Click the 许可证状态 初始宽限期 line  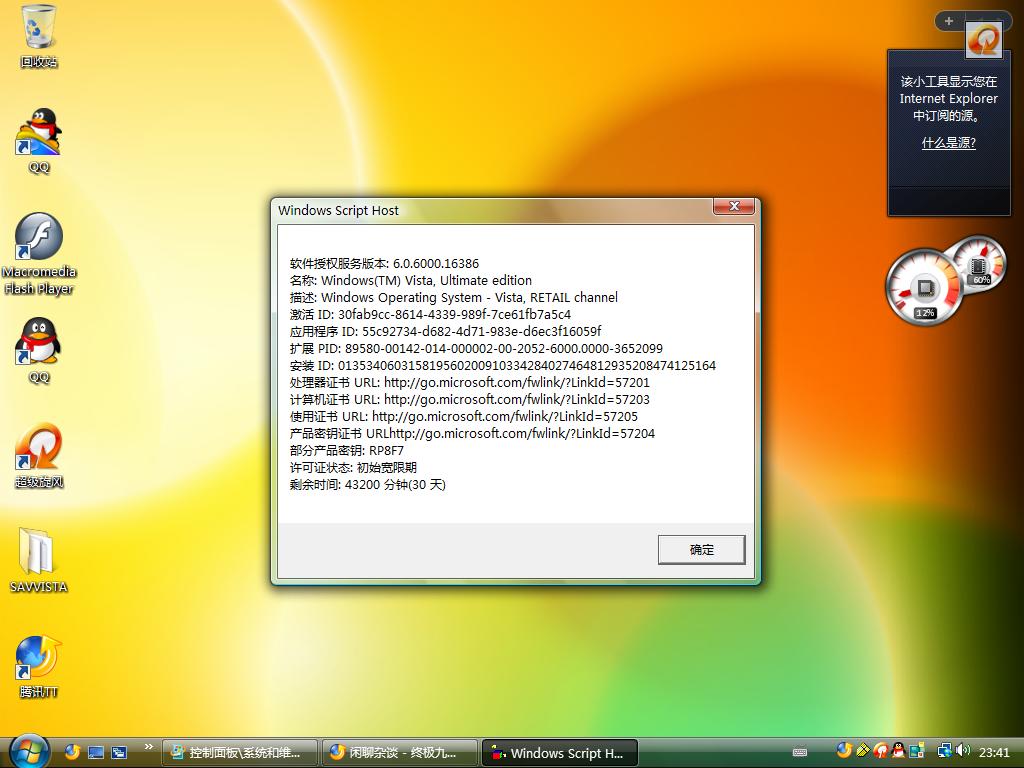[x=353, y=467]
